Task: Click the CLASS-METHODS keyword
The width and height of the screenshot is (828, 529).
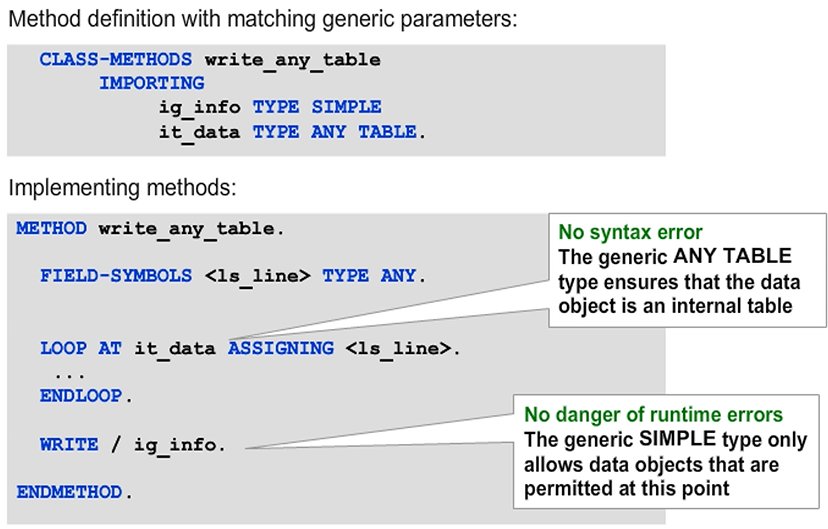Action: [x=117, y=59]
